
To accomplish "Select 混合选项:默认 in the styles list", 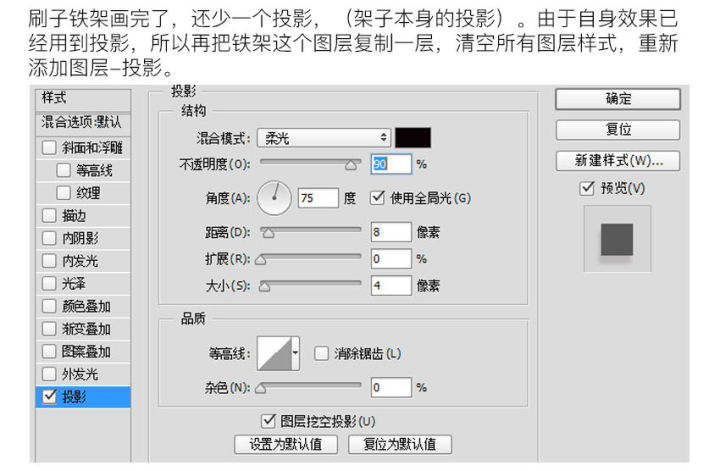I will coord(81,122).
